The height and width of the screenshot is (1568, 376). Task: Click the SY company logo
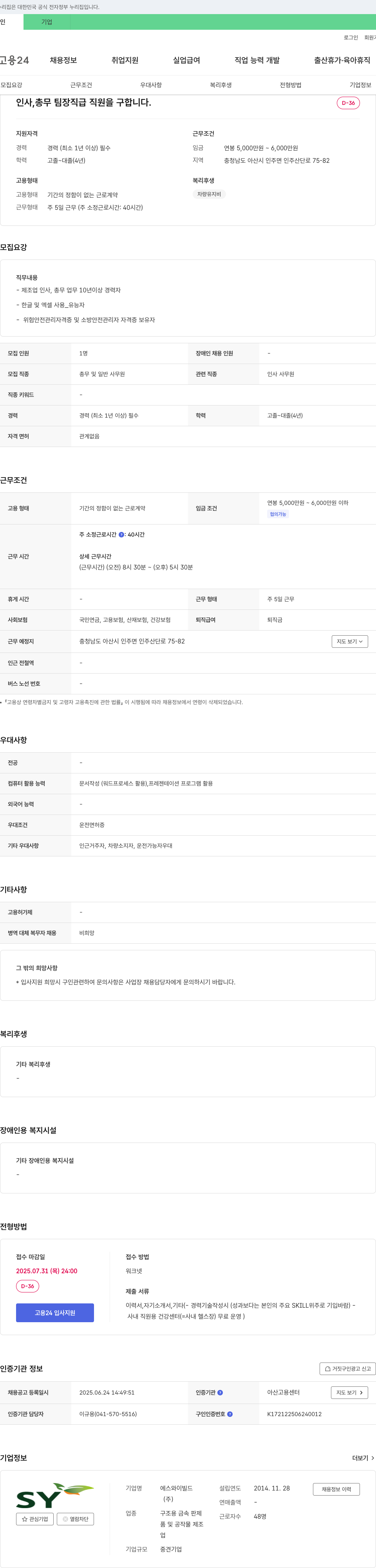(55, 1496)
